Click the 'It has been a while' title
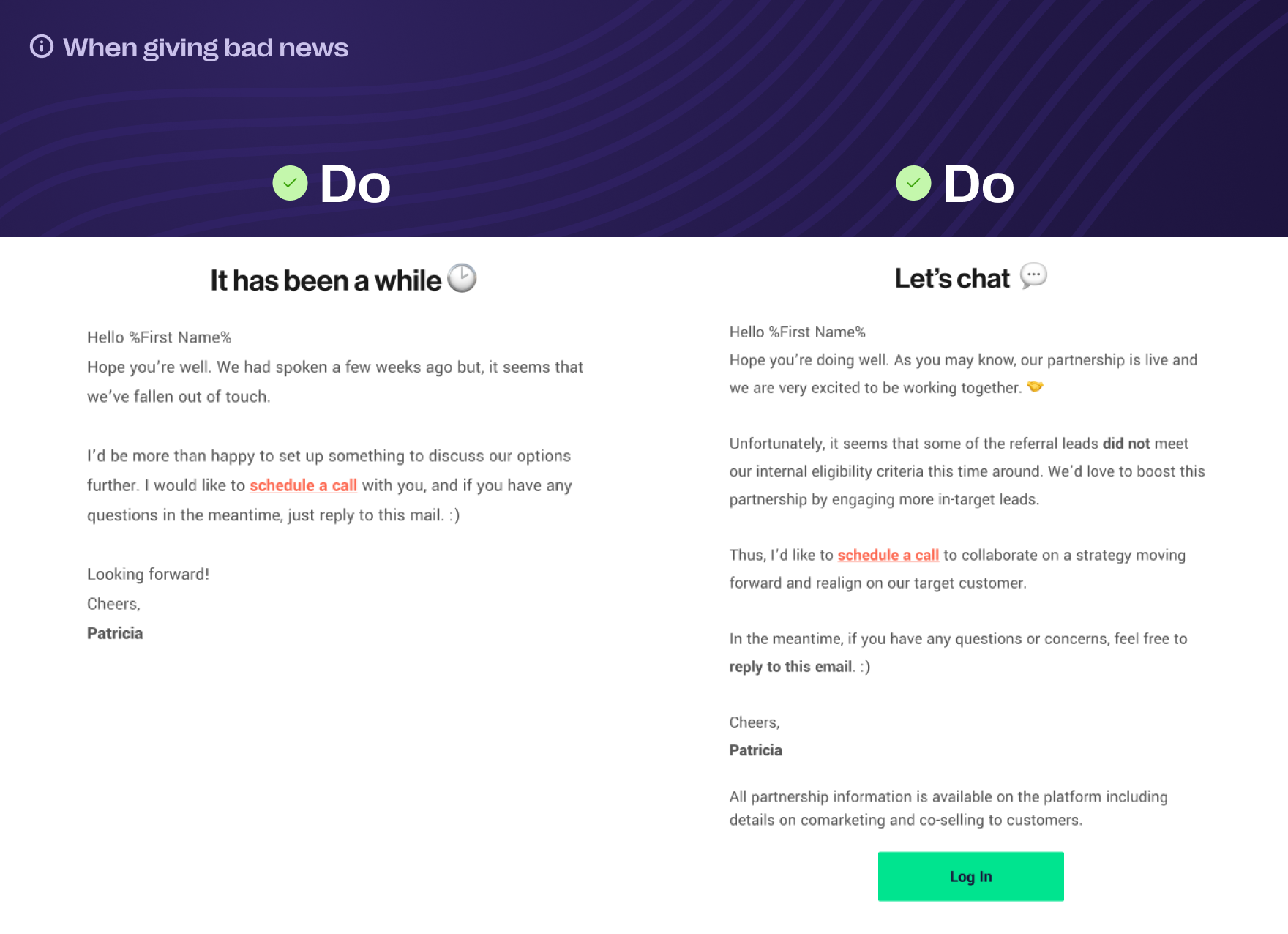This screenshot has height=934, width=1288. click(x=326, y=280)
